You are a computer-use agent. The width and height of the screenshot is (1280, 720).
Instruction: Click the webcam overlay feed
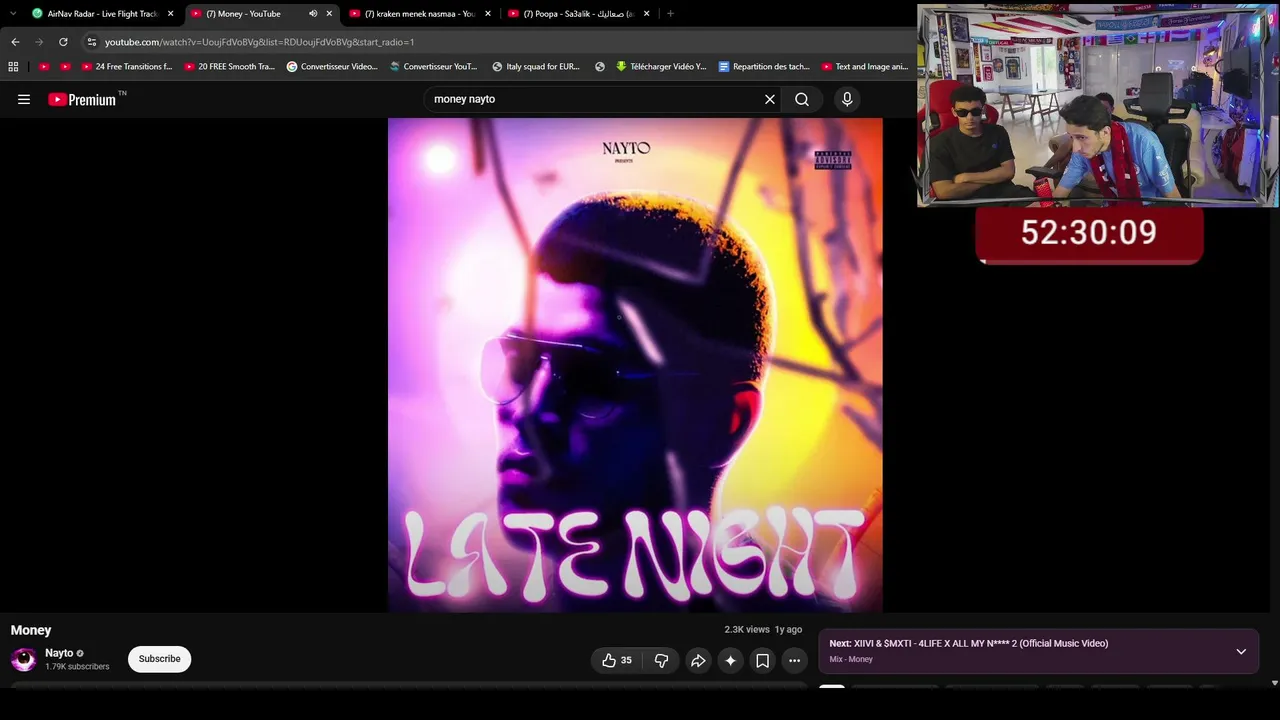coord(1097,106)
